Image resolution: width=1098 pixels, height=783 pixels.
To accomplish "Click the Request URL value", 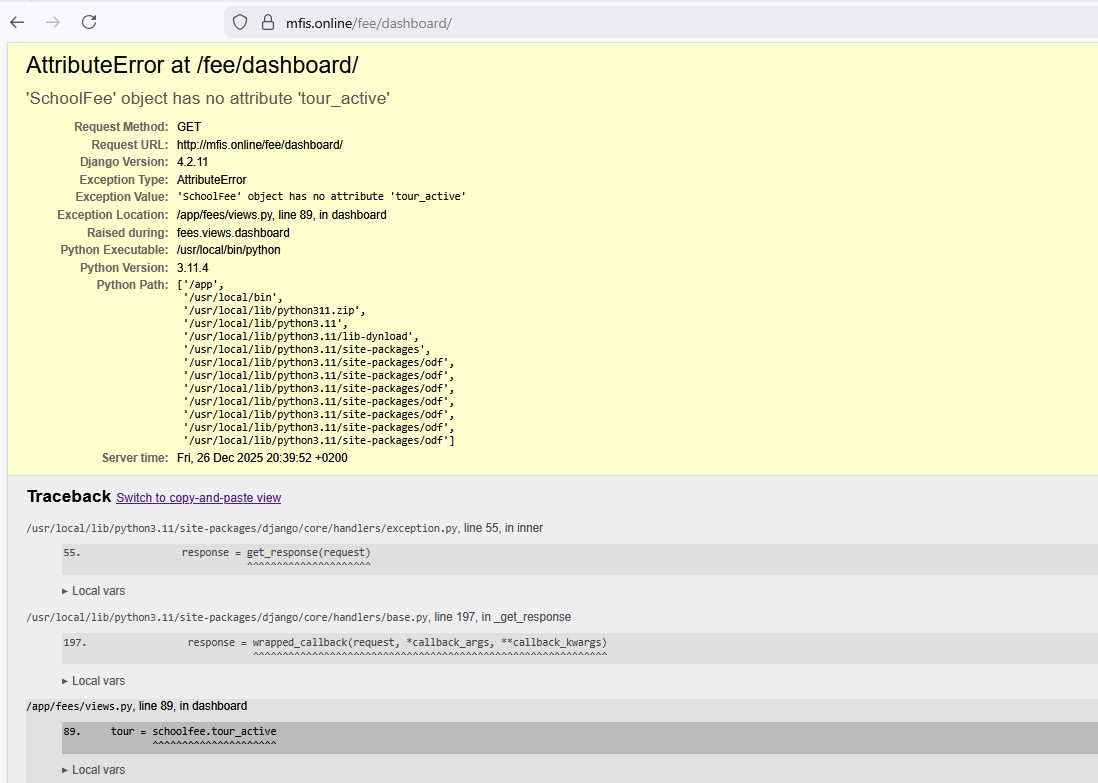I will point(259,145).
